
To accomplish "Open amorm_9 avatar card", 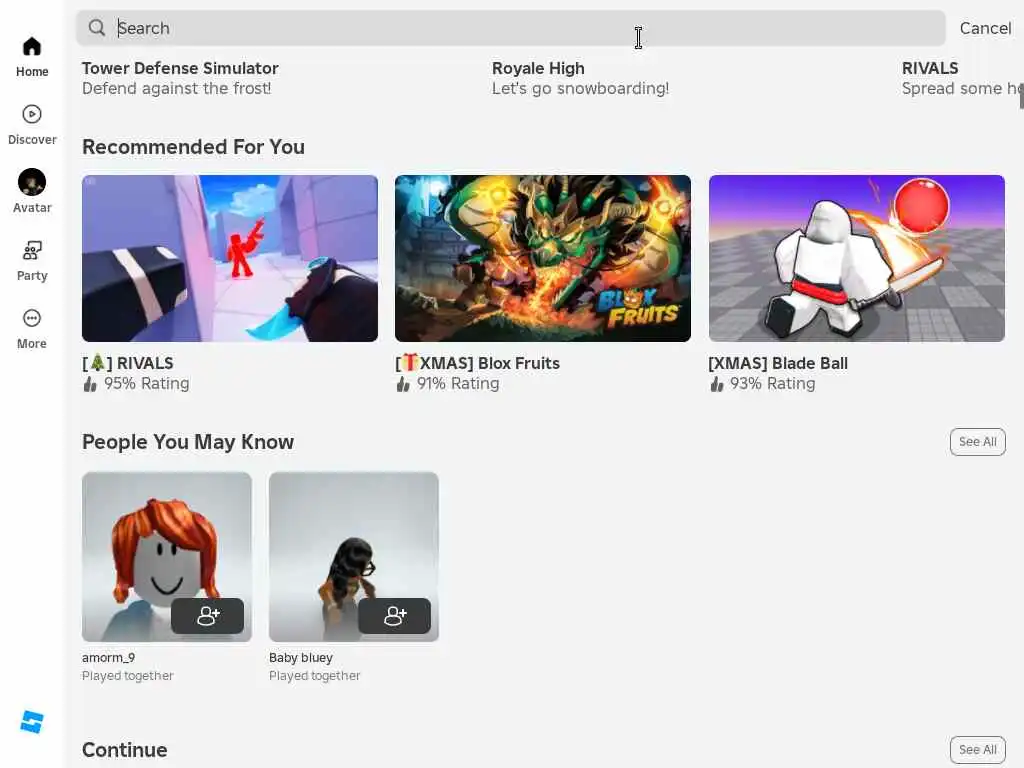I will click(167, 556).
